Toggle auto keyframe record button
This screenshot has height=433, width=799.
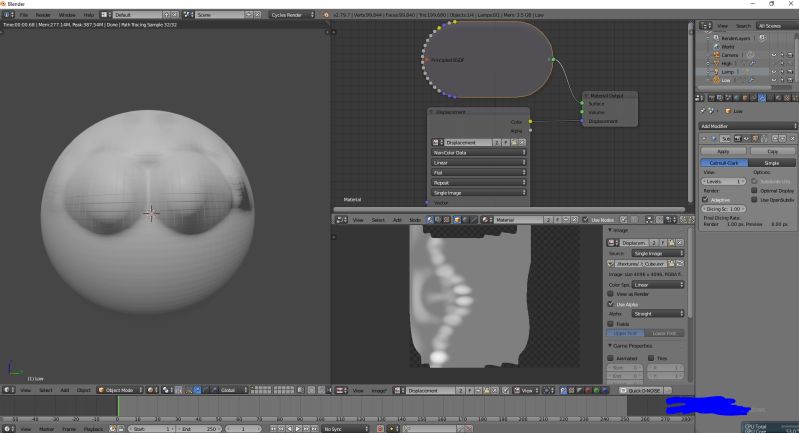click(x=380, y=429)
